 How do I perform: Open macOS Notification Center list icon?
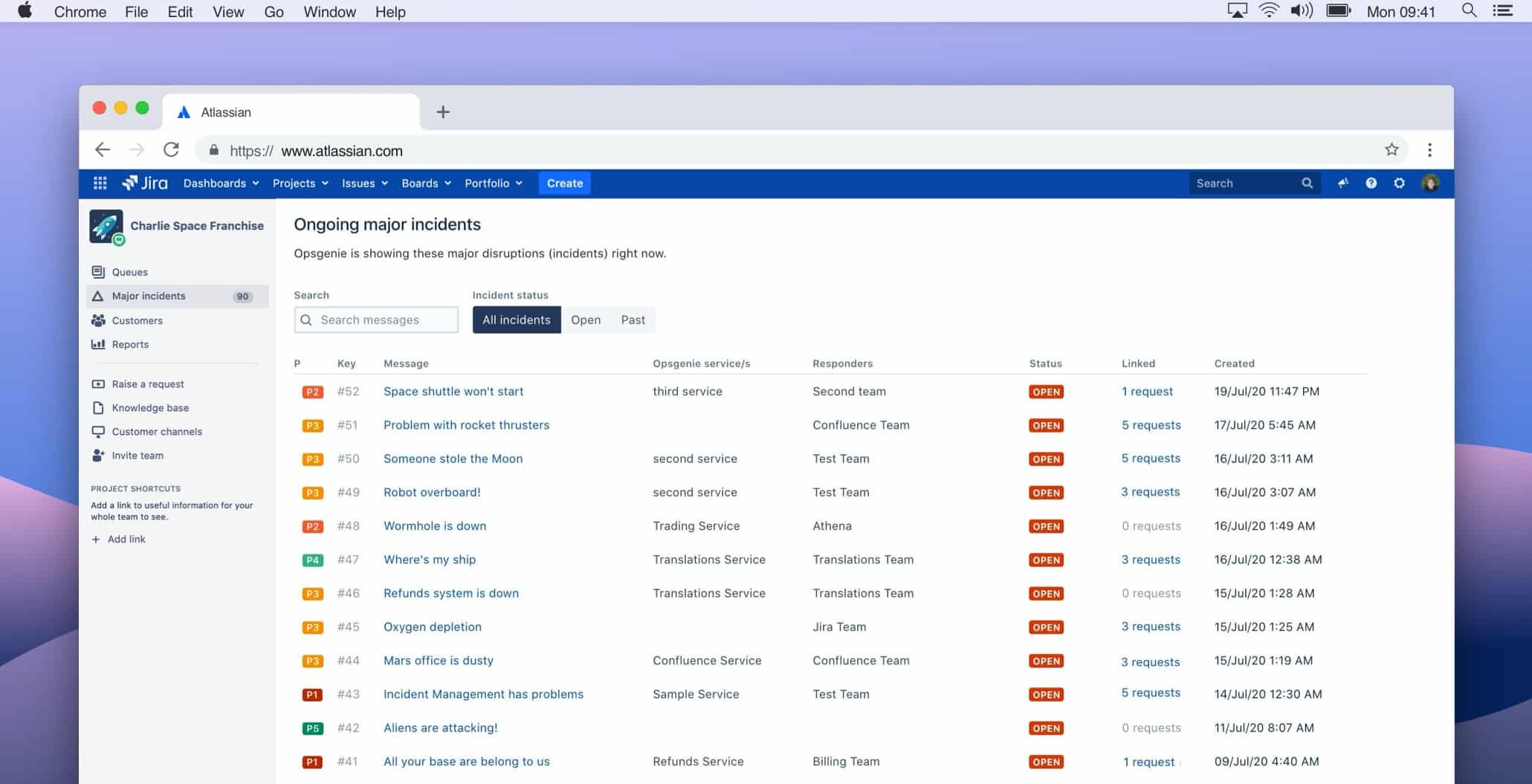pos(1503,11)
